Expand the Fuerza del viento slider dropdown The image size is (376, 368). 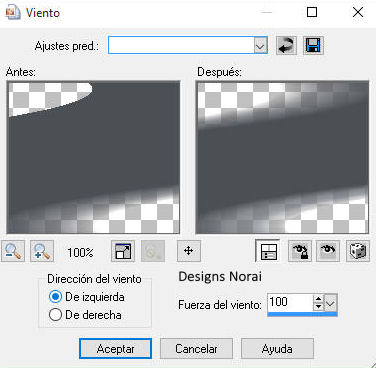[331, 303]
